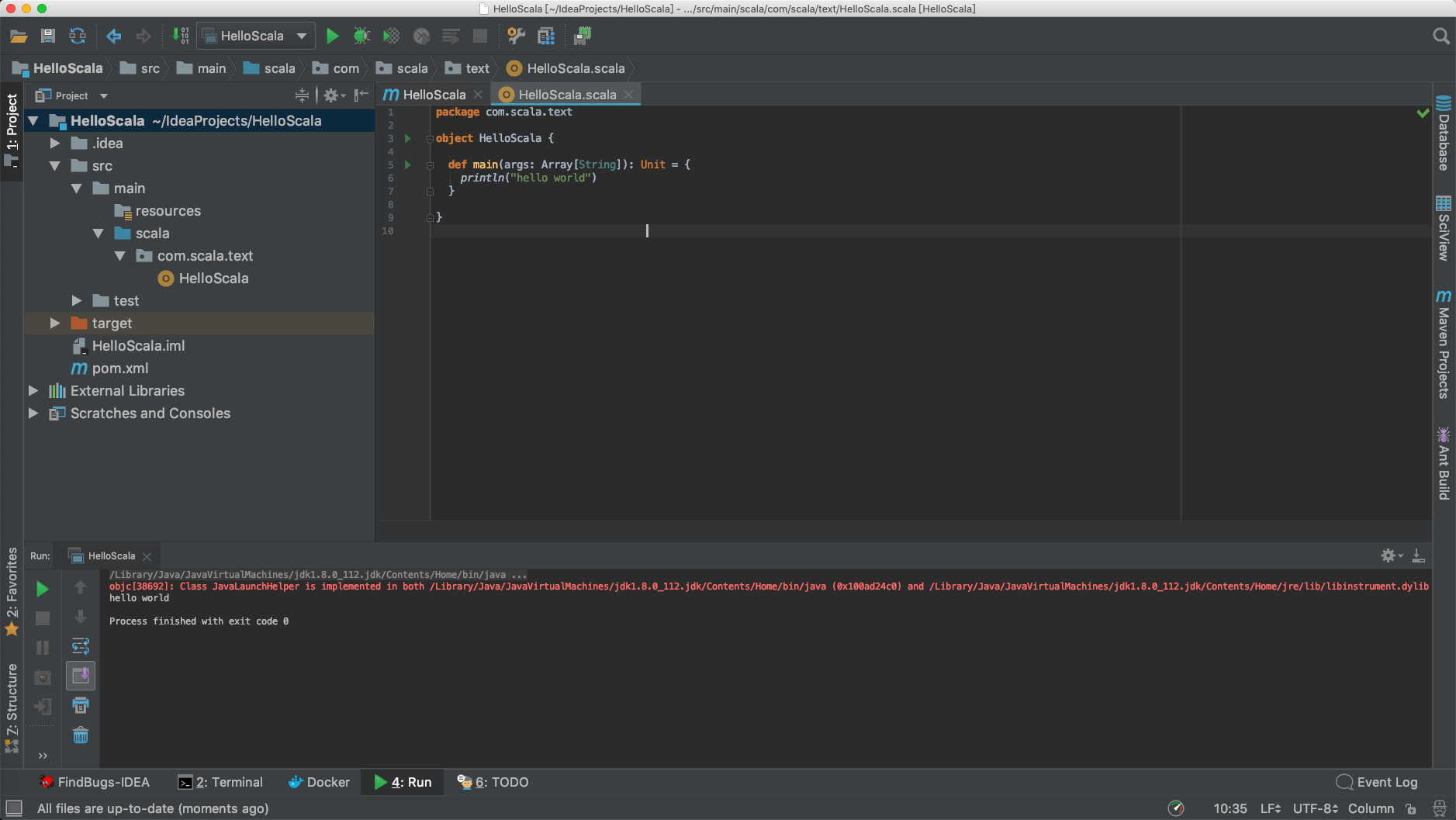Rerun HelloScala in Run panel
The image size is (1456, 820).
(x=43, y=589)
